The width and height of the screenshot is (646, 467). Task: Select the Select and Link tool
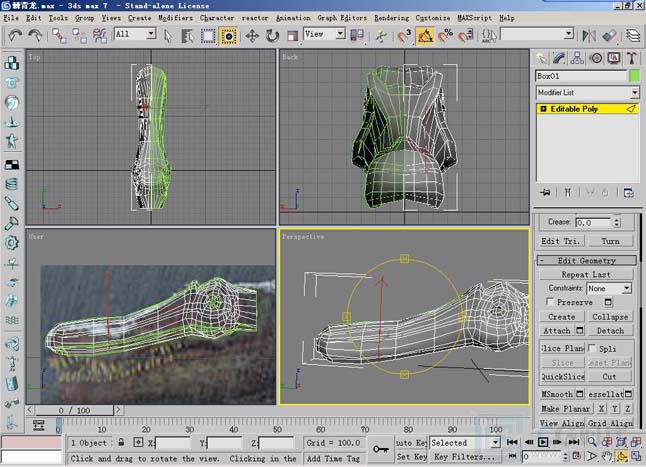pyautogui.click(x=59, y=36)
